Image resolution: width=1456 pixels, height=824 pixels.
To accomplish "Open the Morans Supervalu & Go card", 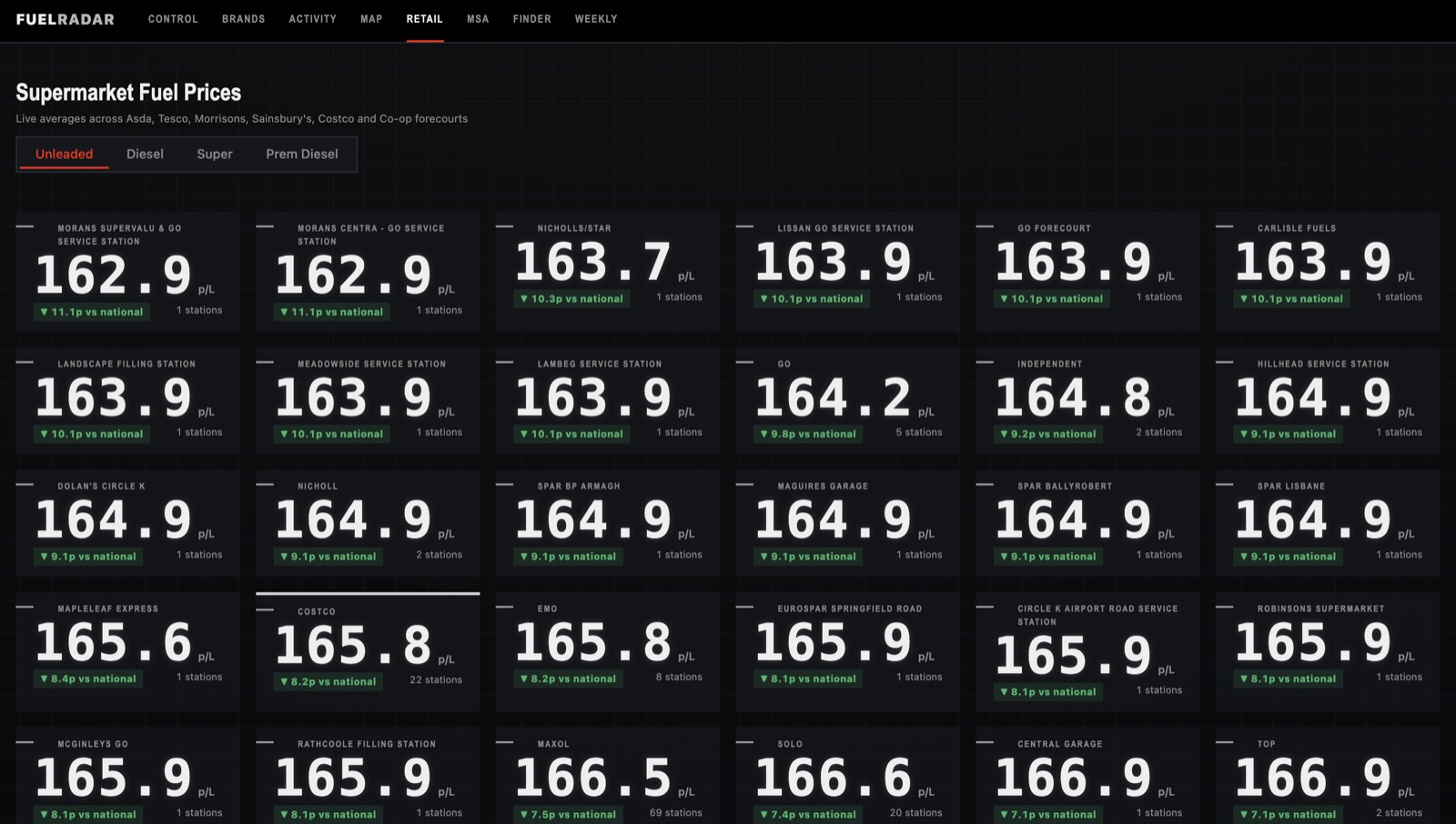I will coord(128,272).
